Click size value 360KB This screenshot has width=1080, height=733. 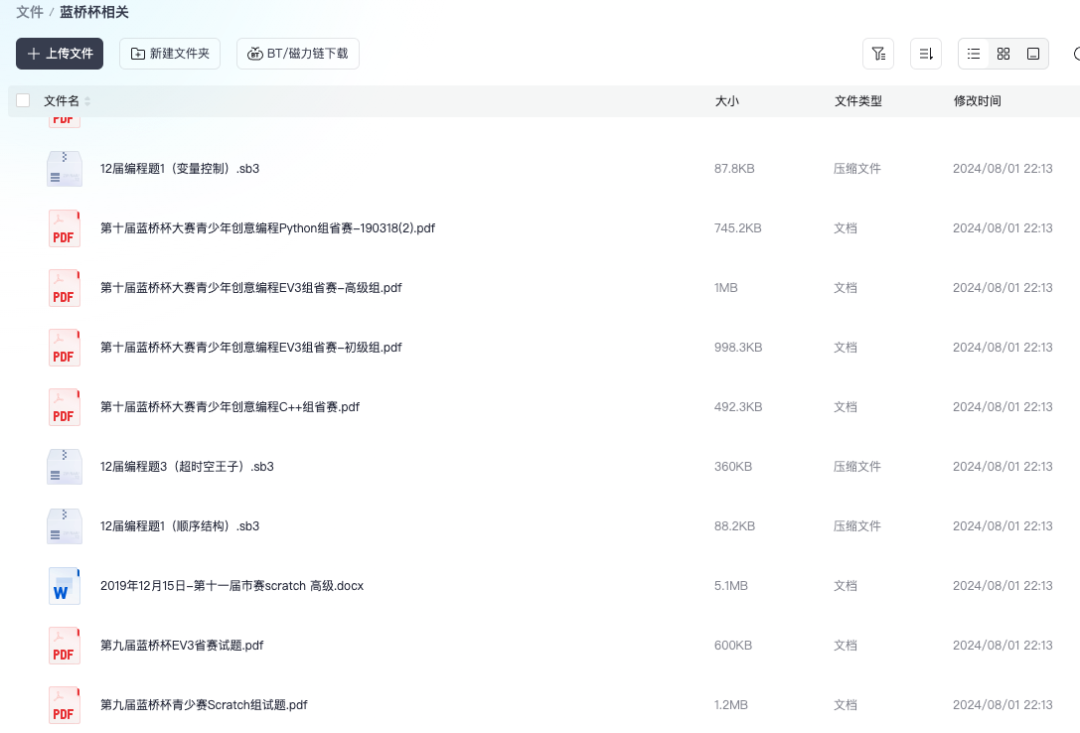[x=733, y=466]
